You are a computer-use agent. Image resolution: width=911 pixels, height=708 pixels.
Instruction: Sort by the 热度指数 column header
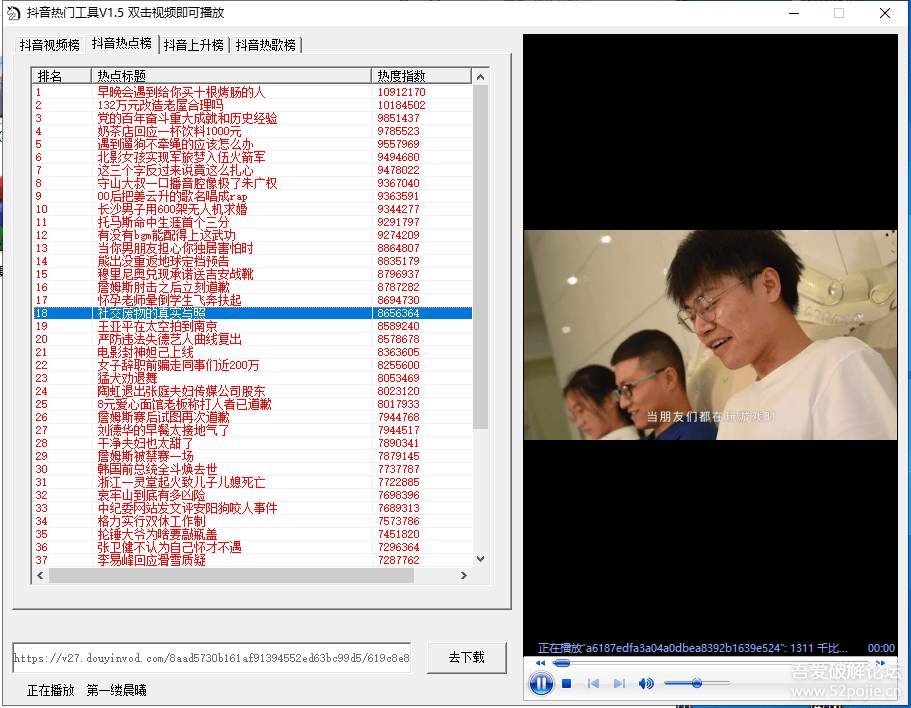tap(421, 76)
